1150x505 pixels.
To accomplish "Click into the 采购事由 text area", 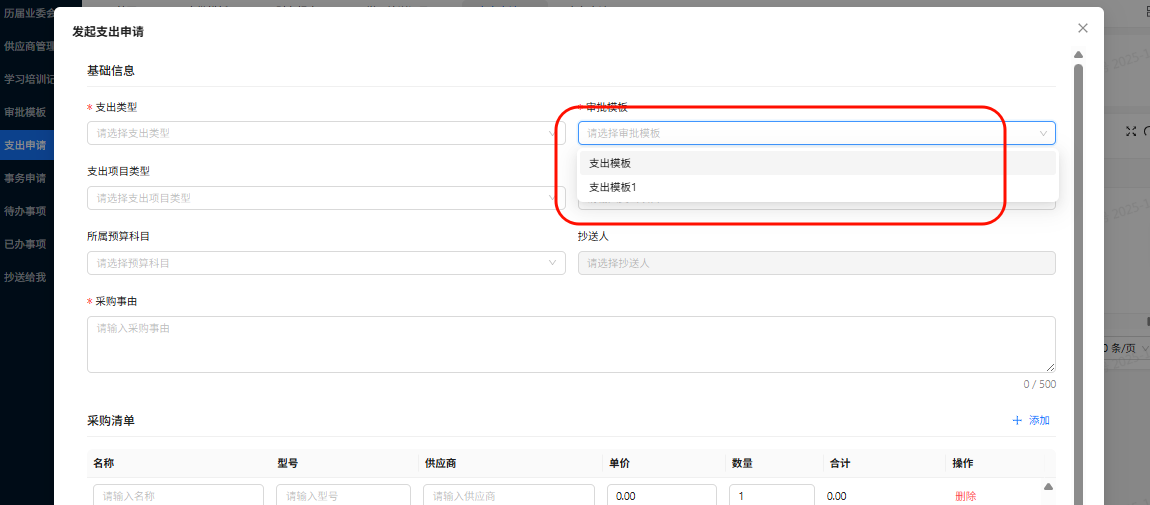I will [570, 344].
